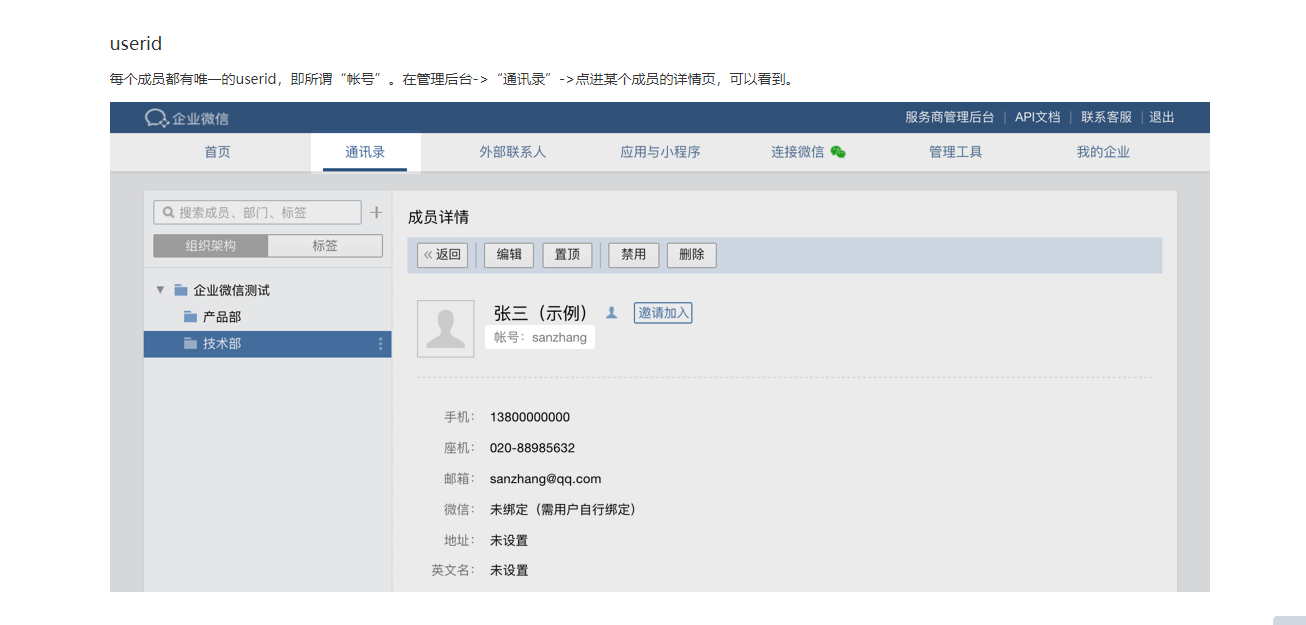Click the WeChat green icon beside 连接微信
The height and width of the screenshot is (625, 1306).
(x=838, y=152)
